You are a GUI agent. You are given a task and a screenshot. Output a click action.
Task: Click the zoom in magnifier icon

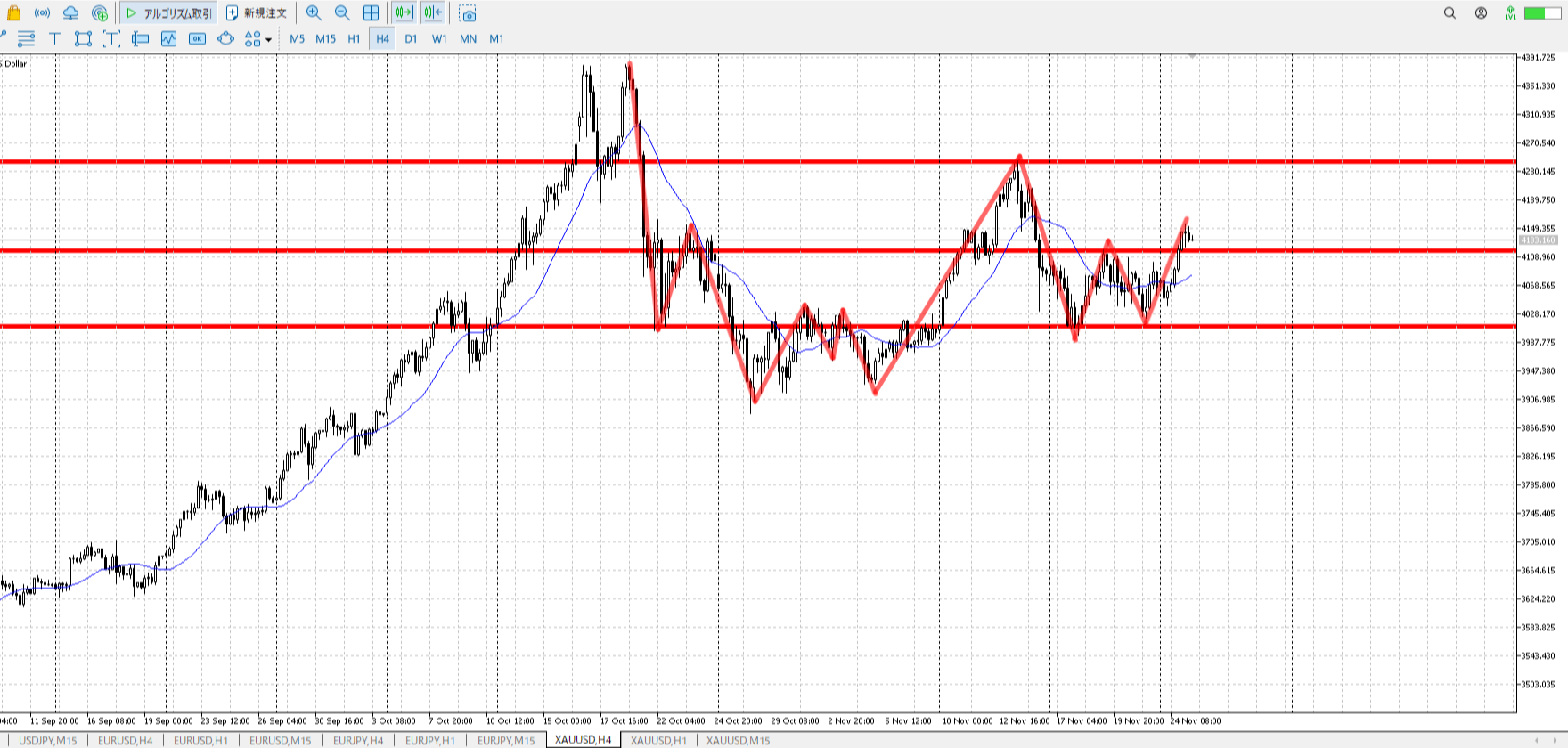click(314, 12)
